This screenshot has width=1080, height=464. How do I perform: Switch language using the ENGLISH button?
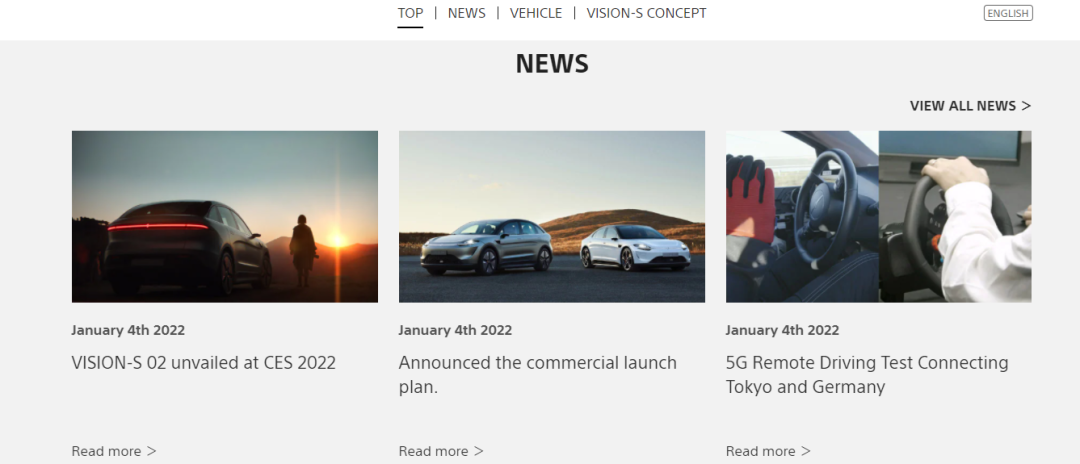pos(1007,13)
